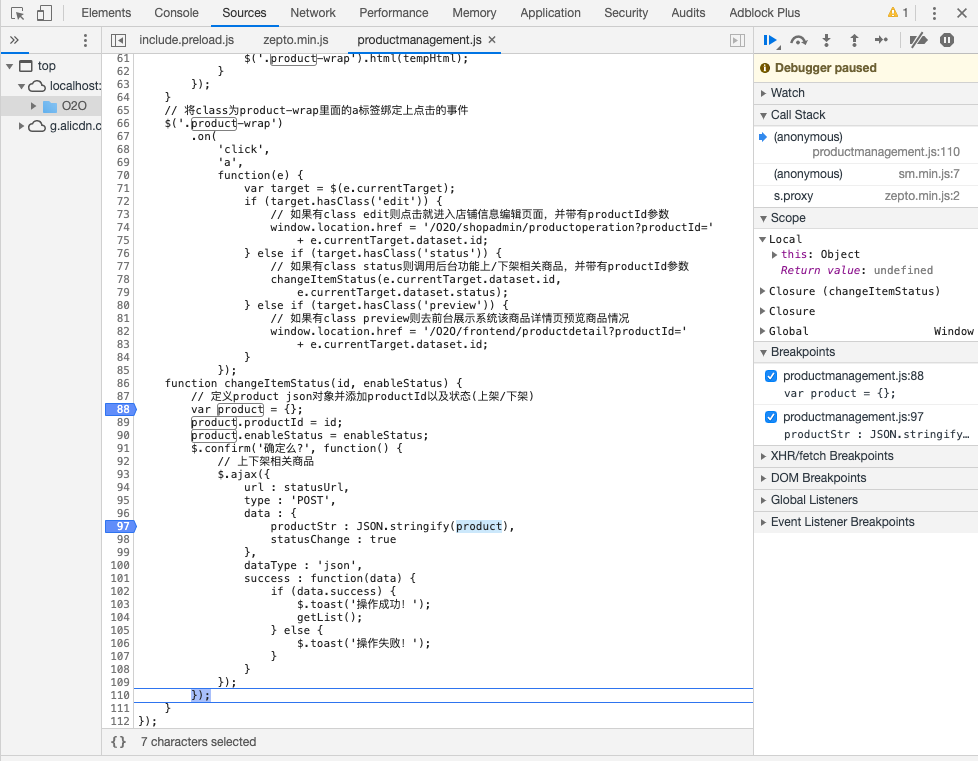Image resolution: width=978 pixels, height=761 pixels.
Task: Select the s.proxy call stack frame
Action: point(793,196)
